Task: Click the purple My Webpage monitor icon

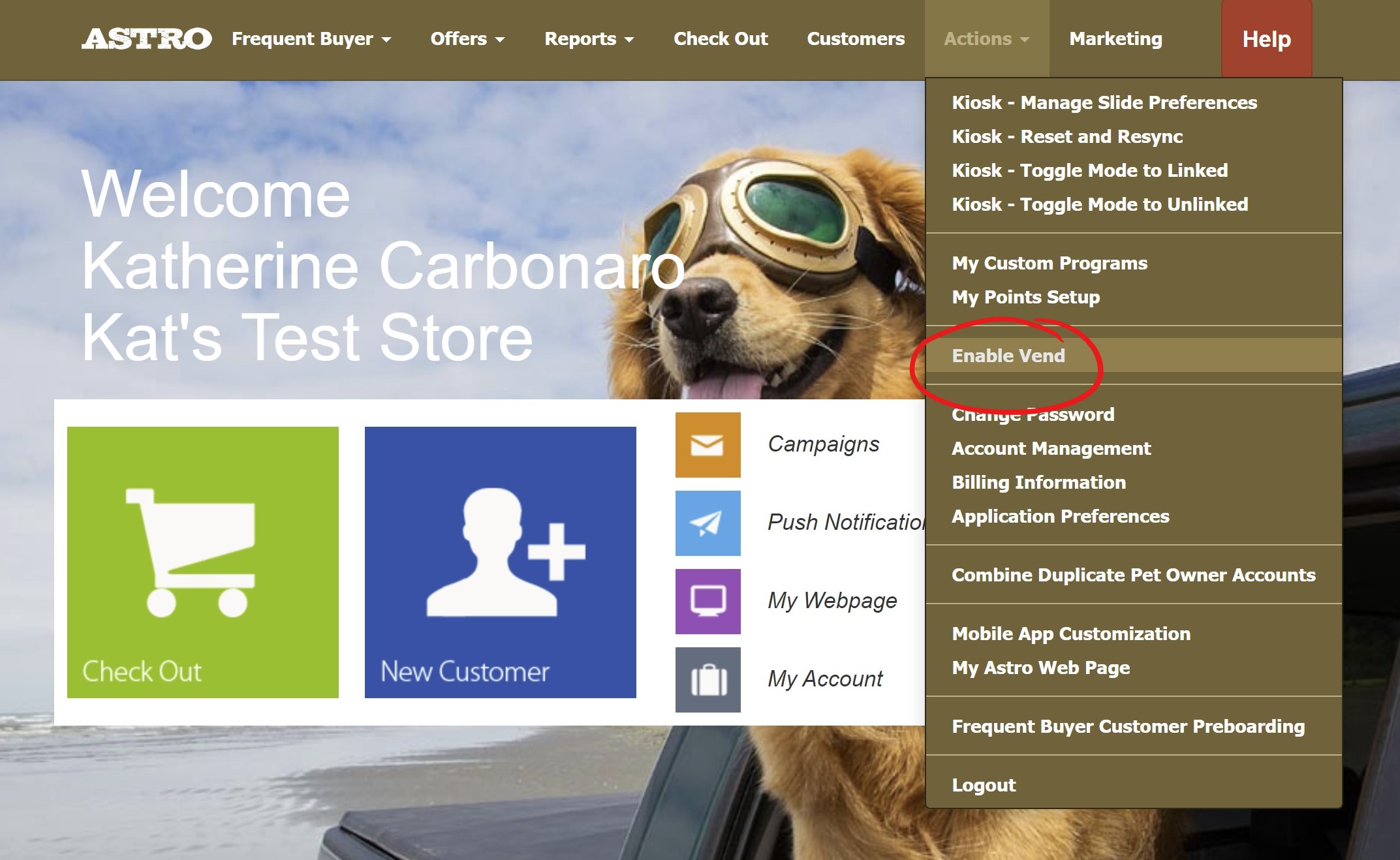Action: (708, 602)
